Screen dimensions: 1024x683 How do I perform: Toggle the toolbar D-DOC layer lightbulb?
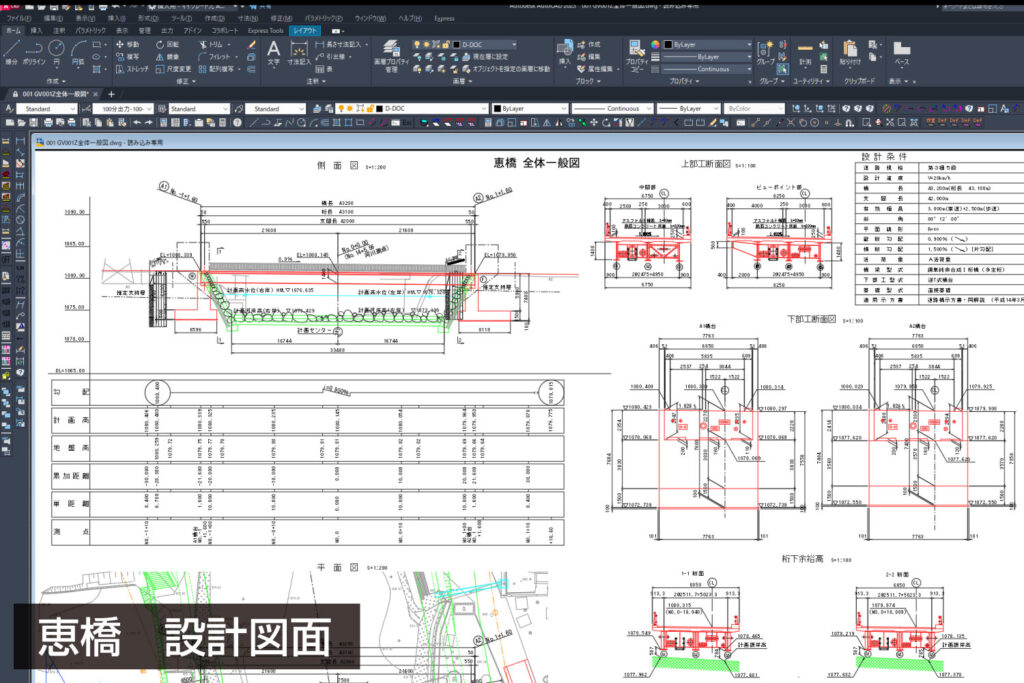pos(340,108)
